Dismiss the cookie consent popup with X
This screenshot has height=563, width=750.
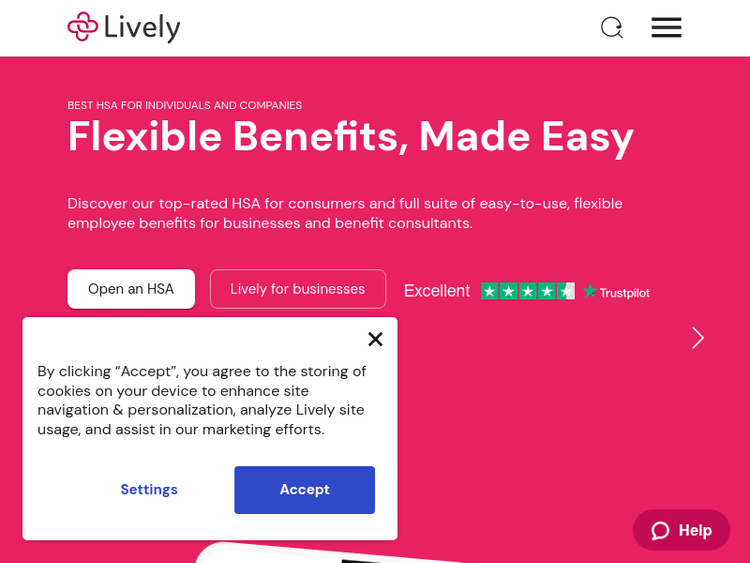point(375,339)
